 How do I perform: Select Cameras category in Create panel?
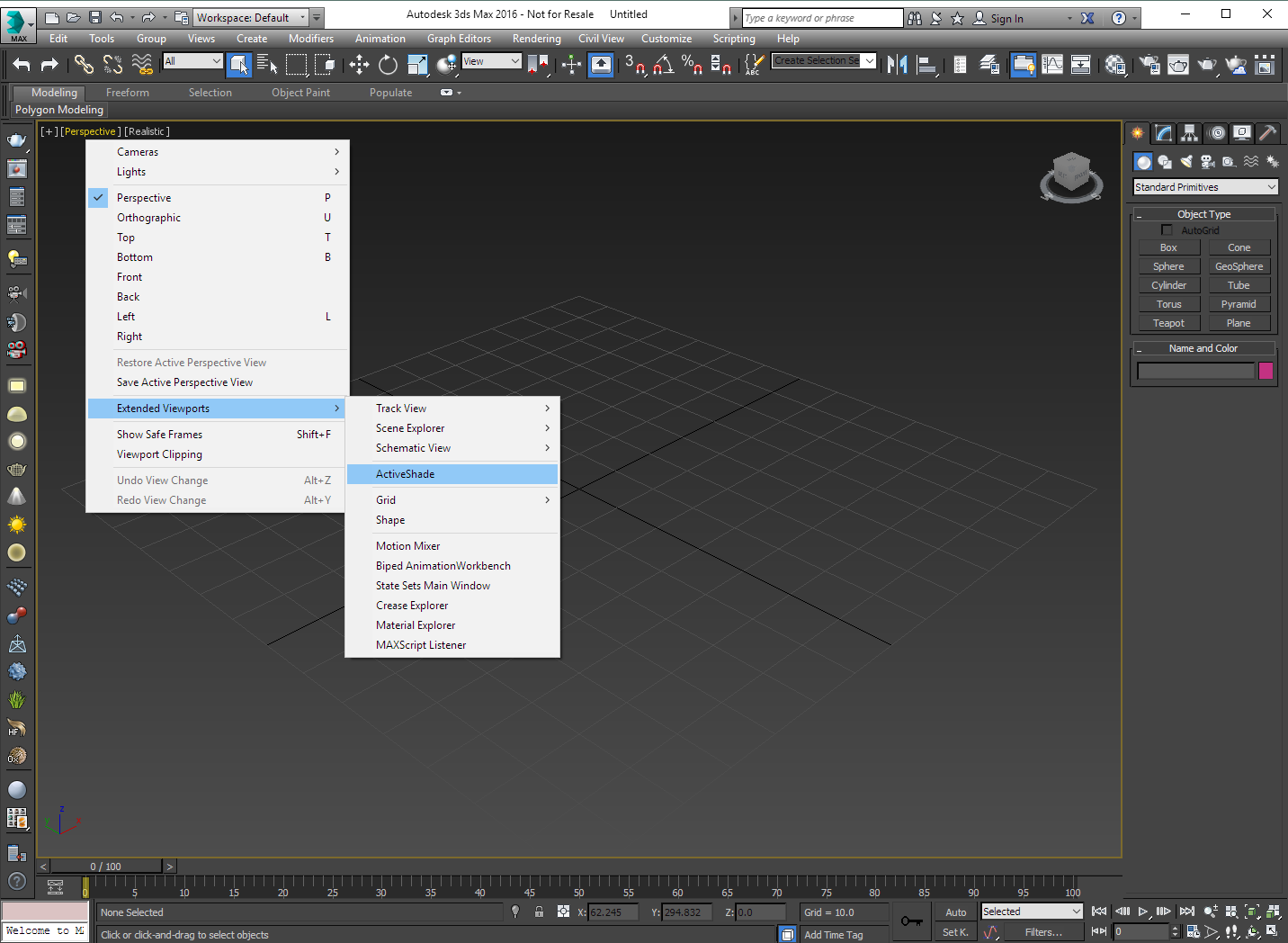(1208, 162)
